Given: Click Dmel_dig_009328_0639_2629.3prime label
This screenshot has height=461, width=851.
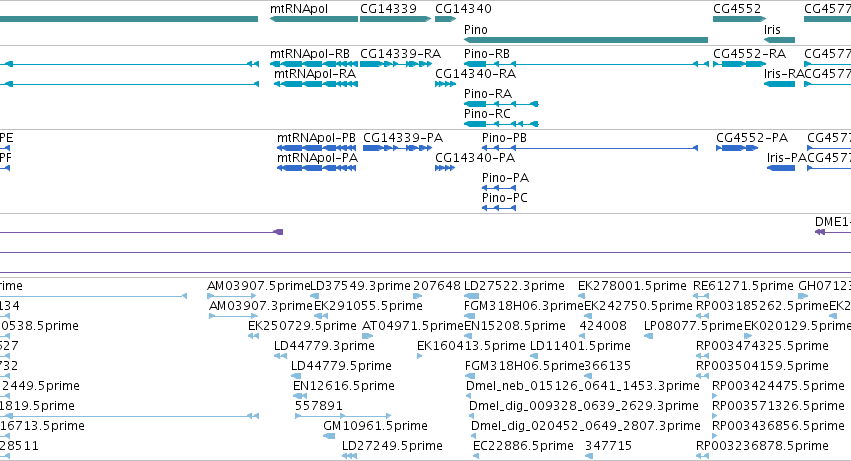Looking at the screenshot, I should click(584, 407).
